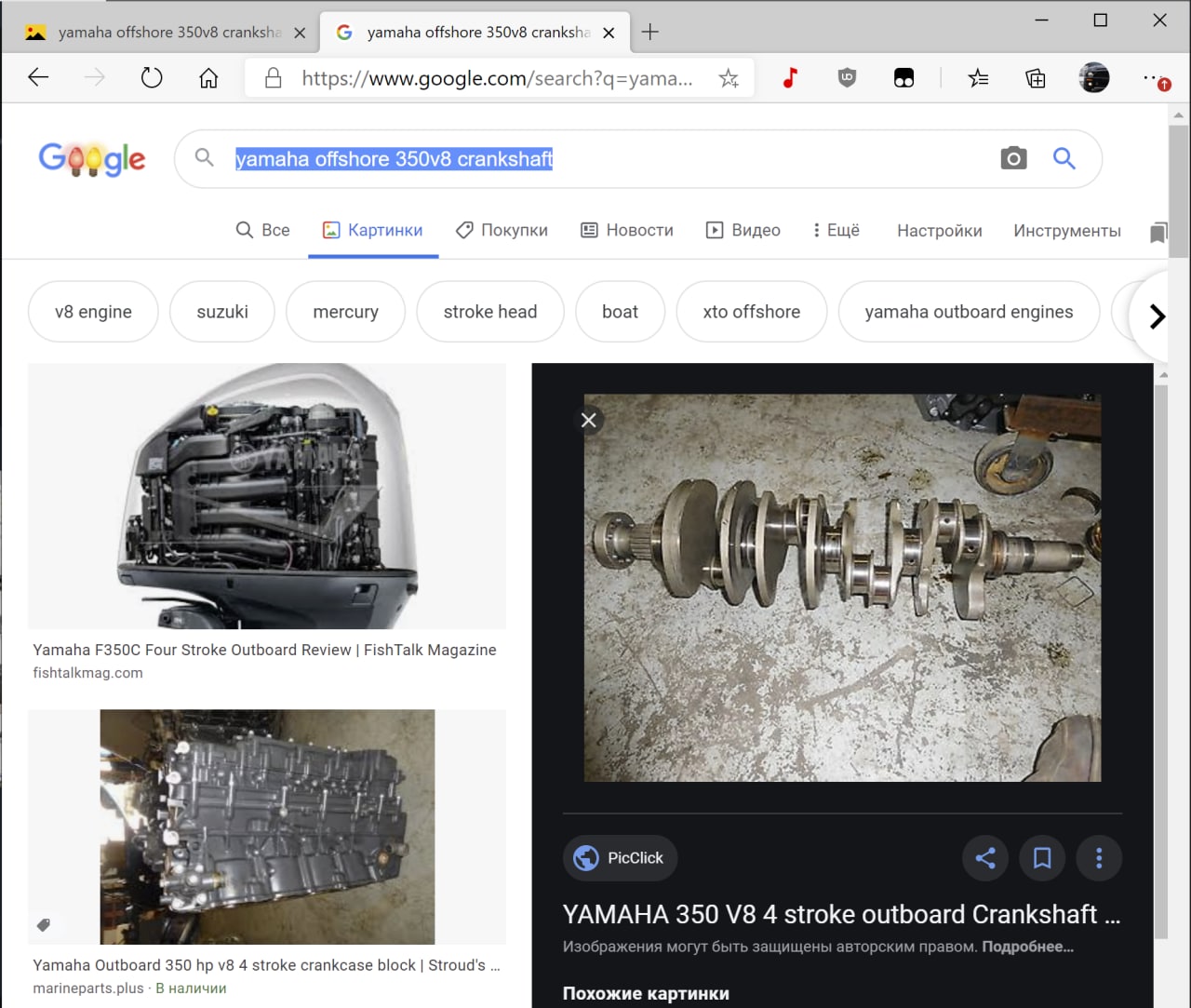
Task: Save the previewed image to collection
Action: (x=1042, y=858)
